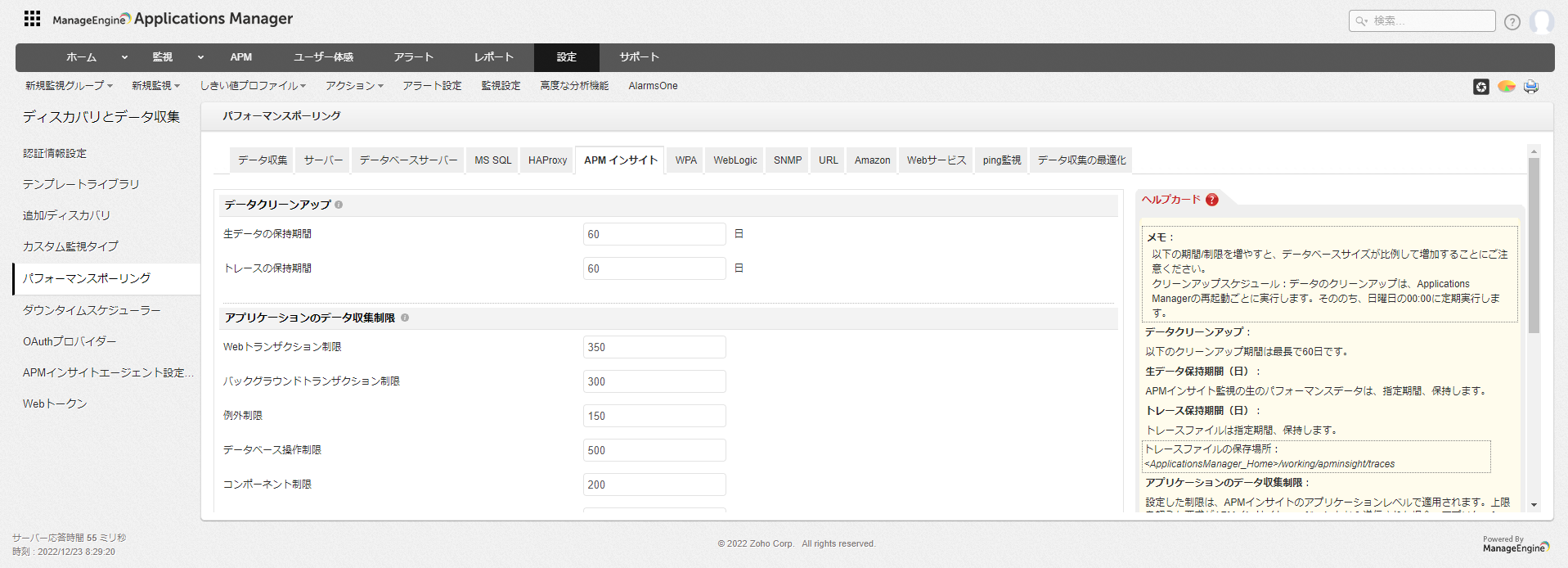
Task: Click the Webトランザクション制限 input field
Action: (x=654, y=347)
